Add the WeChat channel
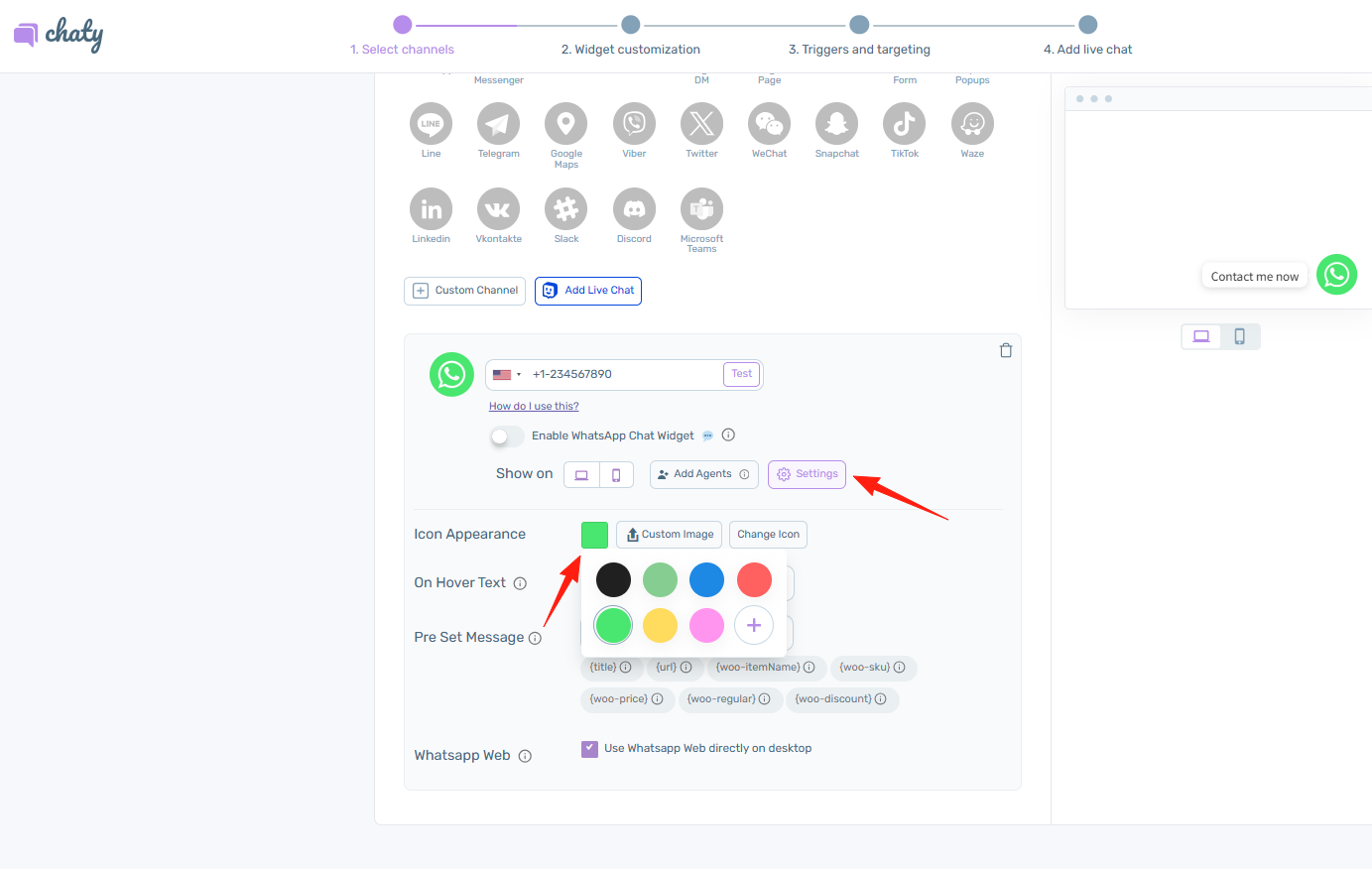1372x869 pixels. coord(769,124)
